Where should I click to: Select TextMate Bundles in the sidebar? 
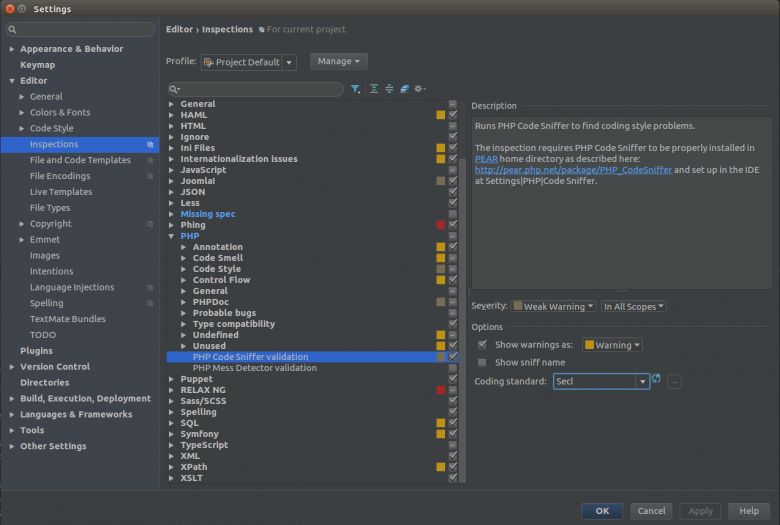pos(68,319)
